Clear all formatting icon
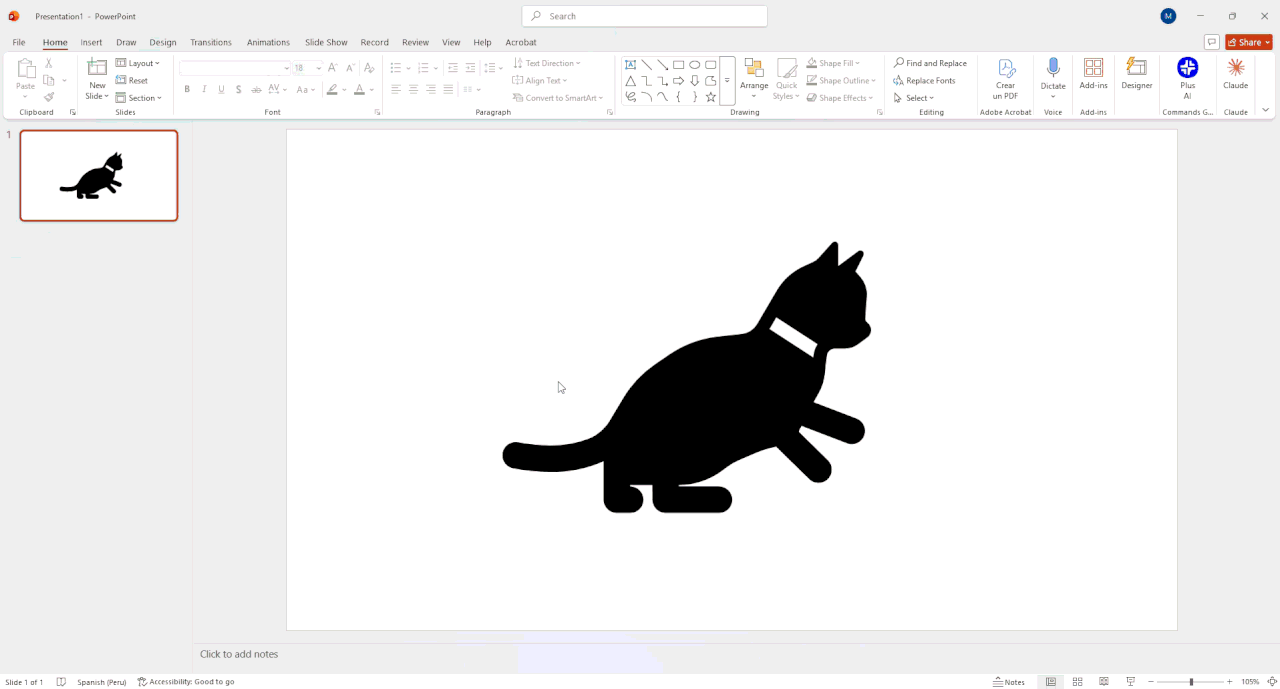The height and width of the screenshot is (689, 1280). point(369,68)
